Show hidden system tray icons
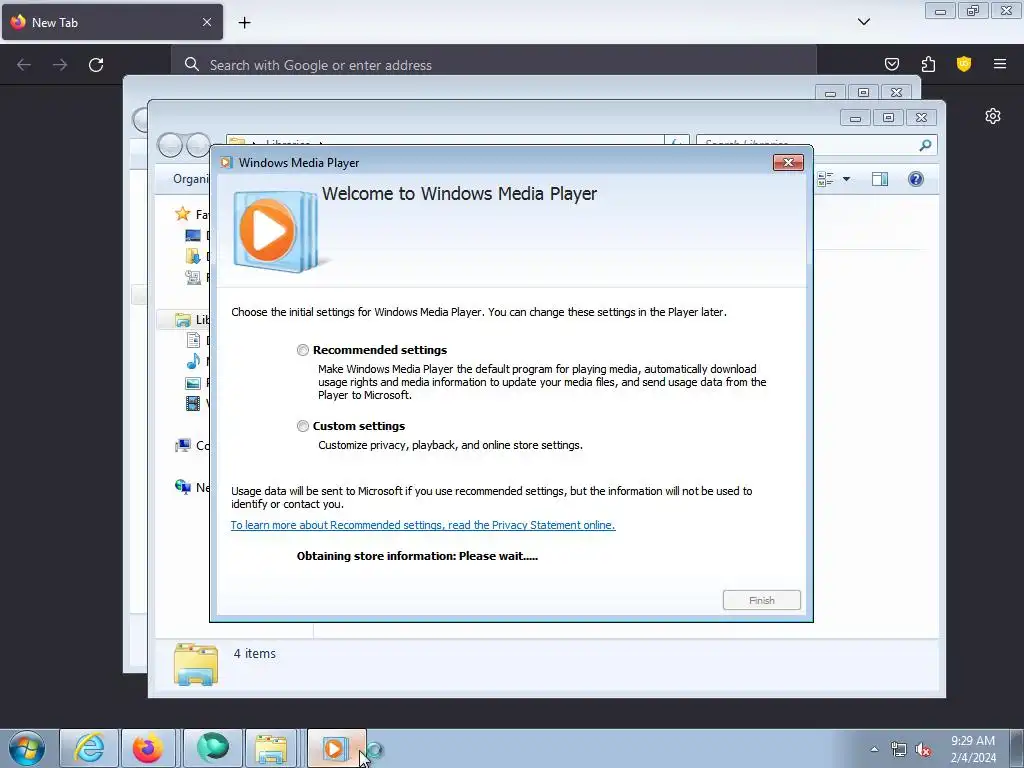 tap(874, 749)
